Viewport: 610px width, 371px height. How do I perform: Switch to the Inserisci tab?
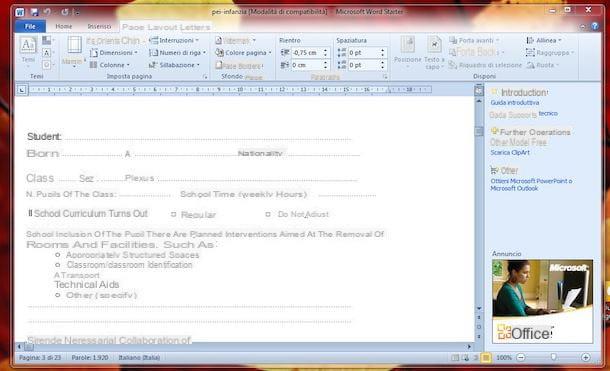coord(99,26)
